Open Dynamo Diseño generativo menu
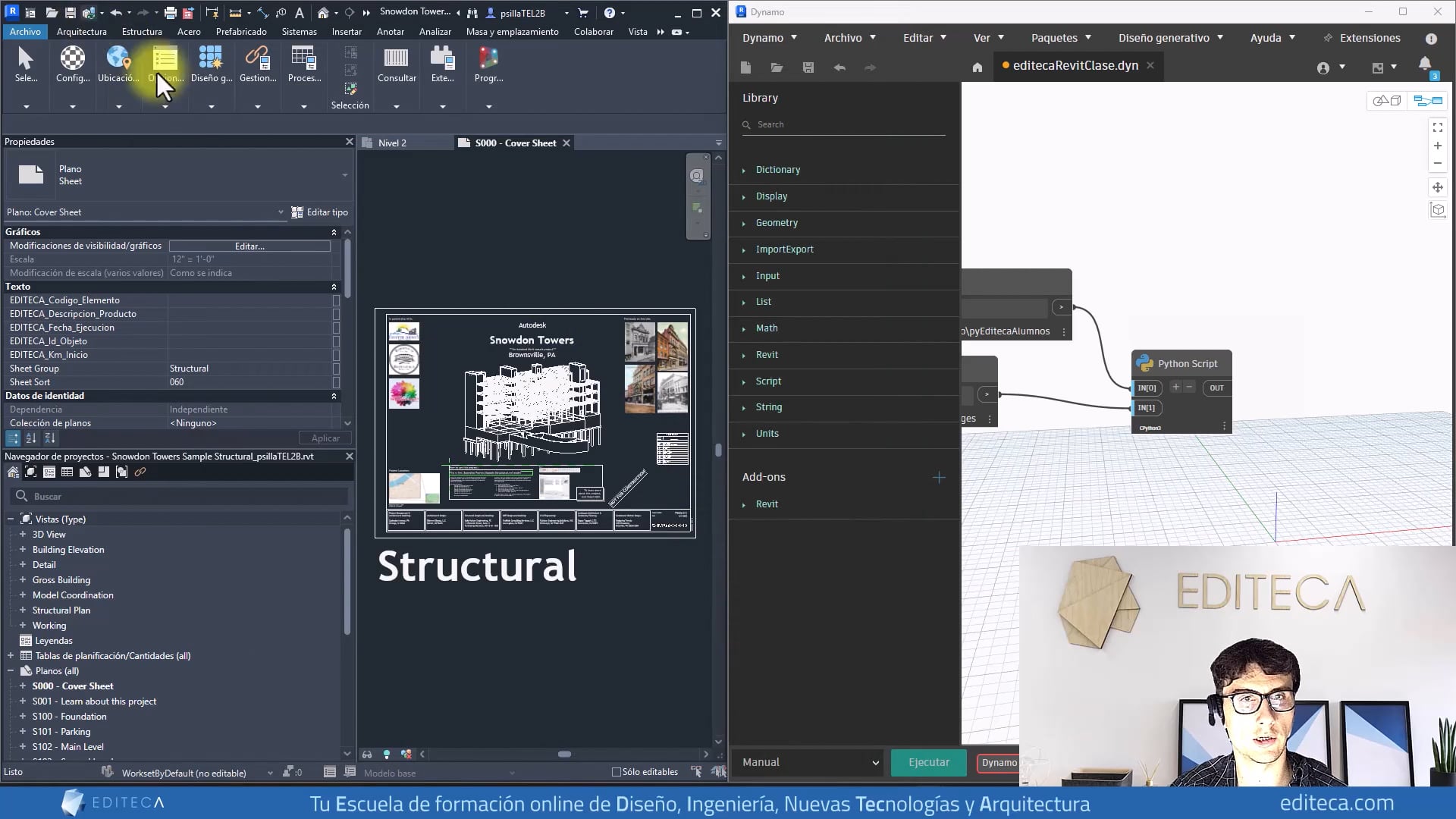The image size is (1456, 819). 1171,38
